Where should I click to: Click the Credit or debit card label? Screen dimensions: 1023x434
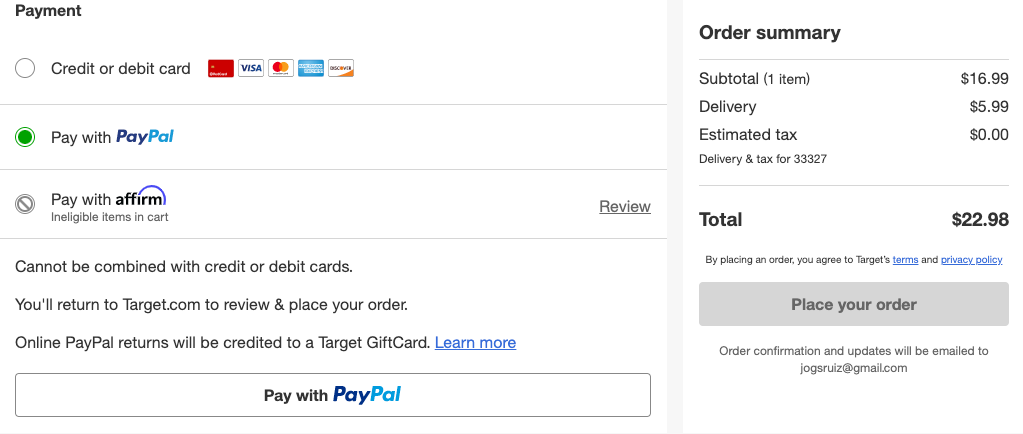click(121, 69)
